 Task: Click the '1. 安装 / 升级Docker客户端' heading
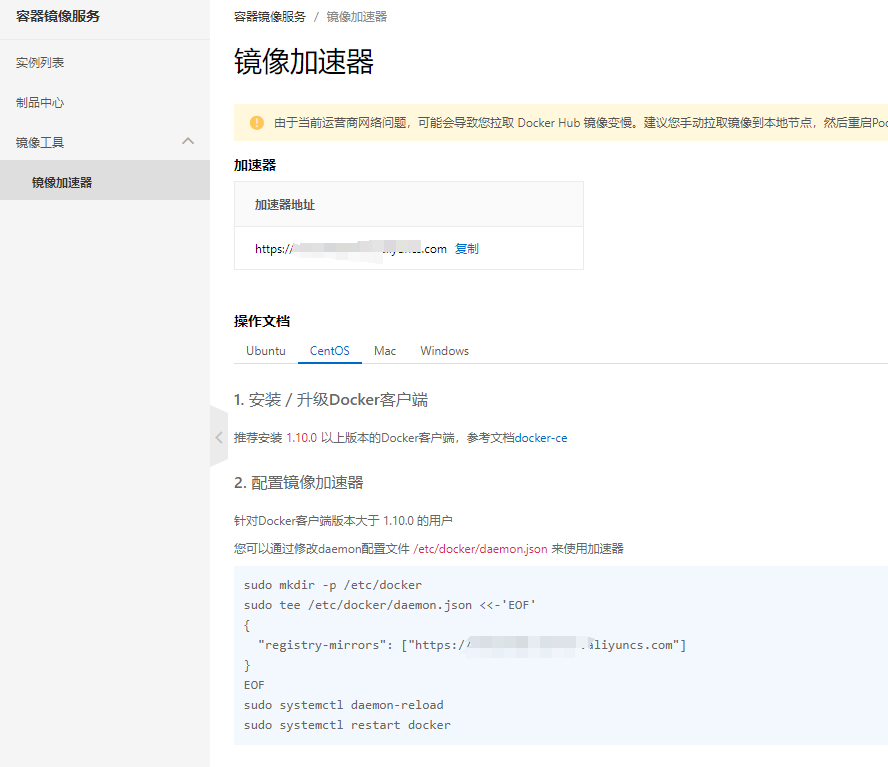(331, 400)
